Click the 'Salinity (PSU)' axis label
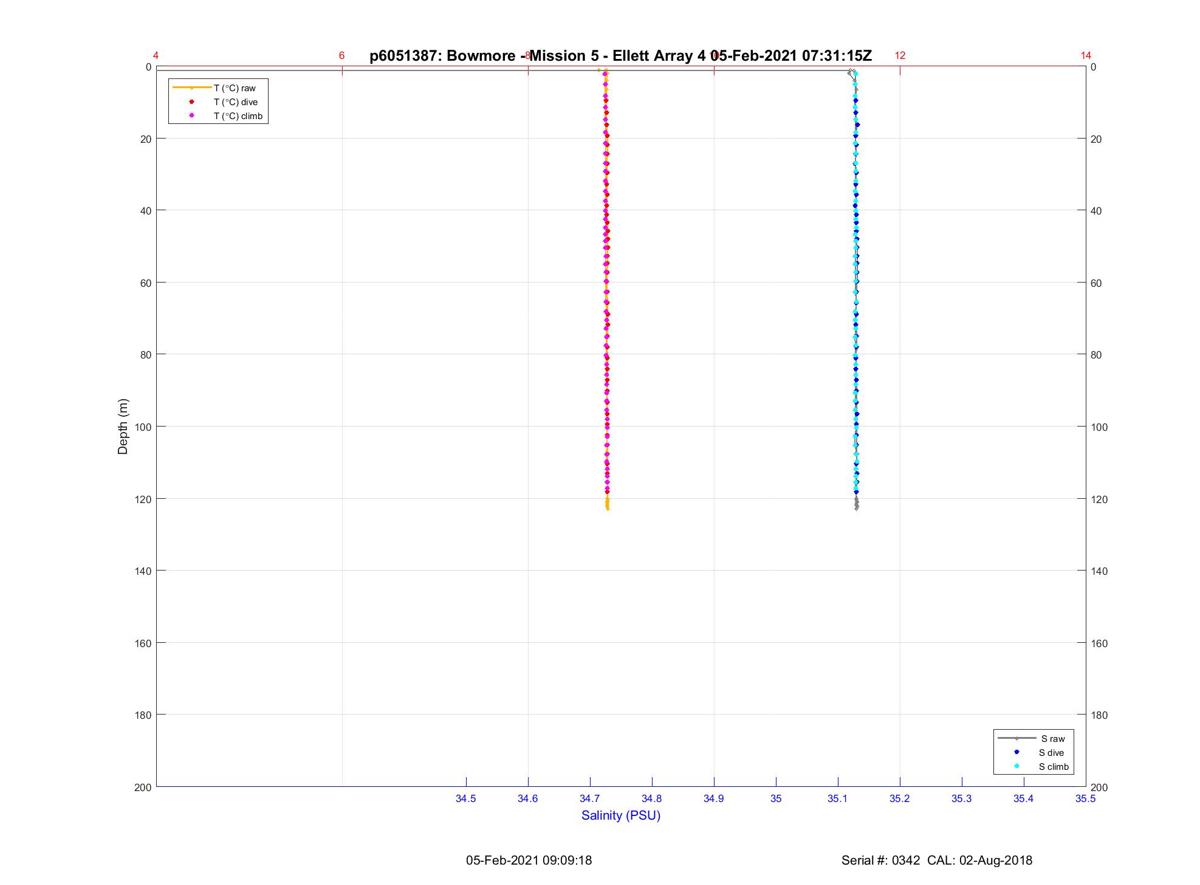This screenshot has width=1200, height=885. click(621, 815)
